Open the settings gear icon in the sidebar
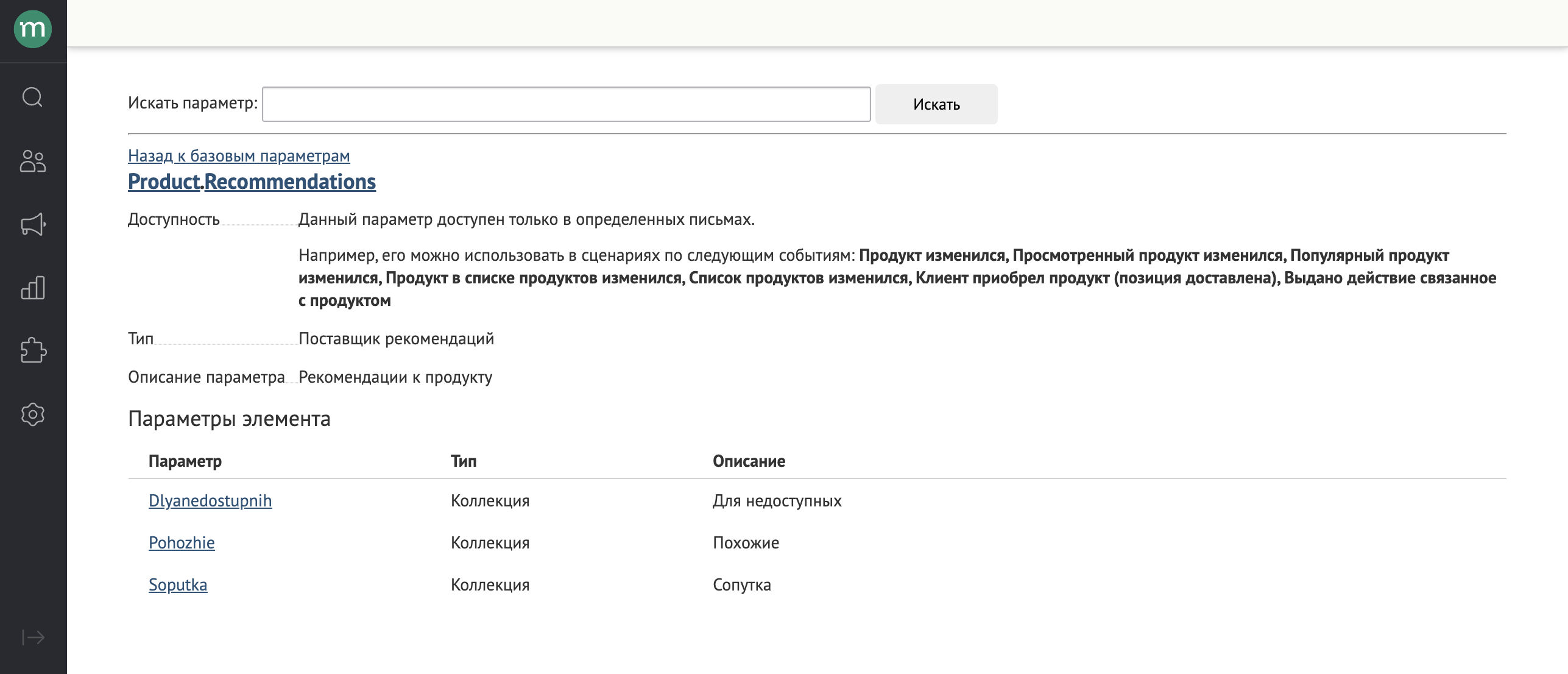The image size is (1568, 674). (33, 414)
